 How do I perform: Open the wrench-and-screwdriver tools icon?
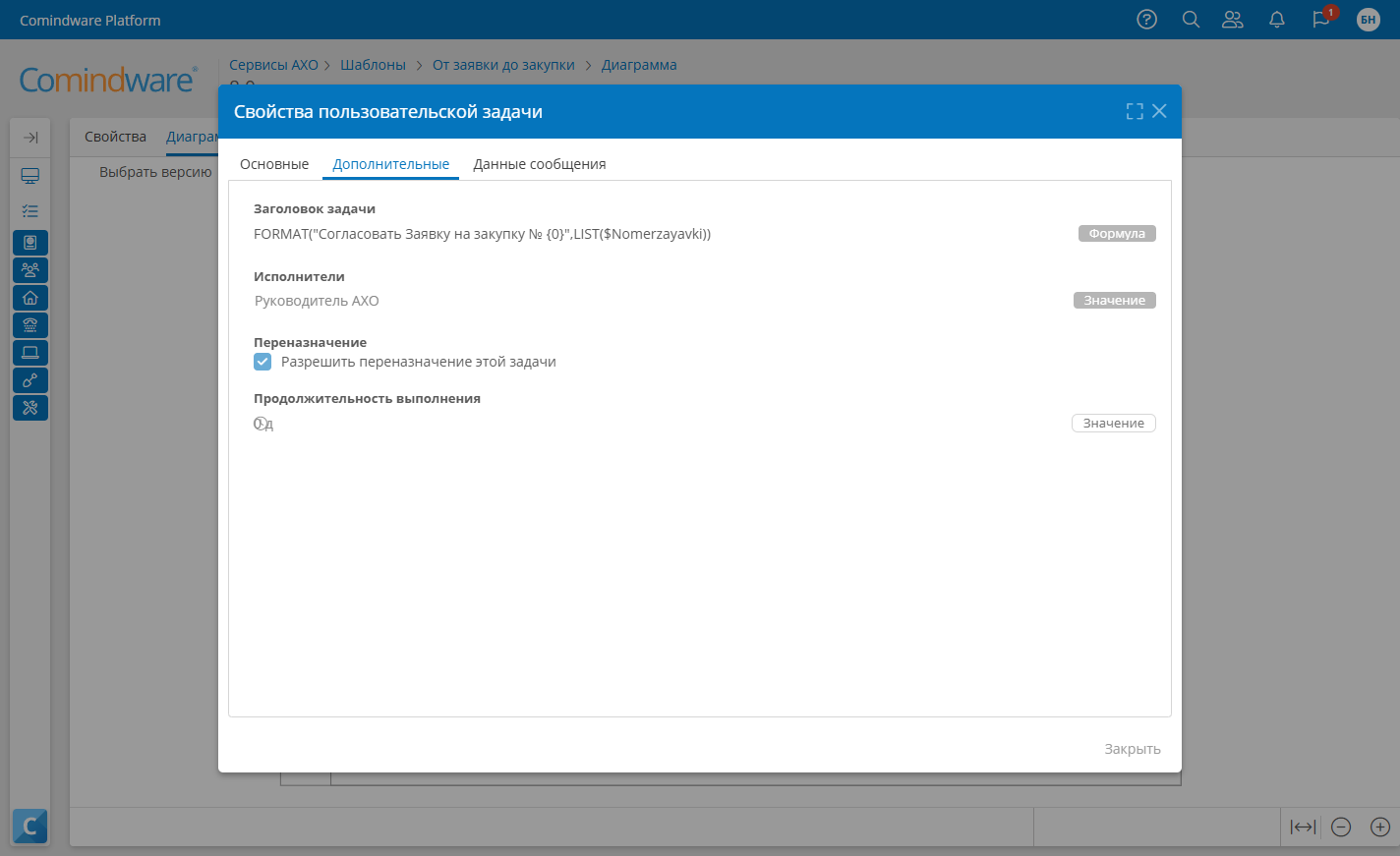(x=30, y=407)
